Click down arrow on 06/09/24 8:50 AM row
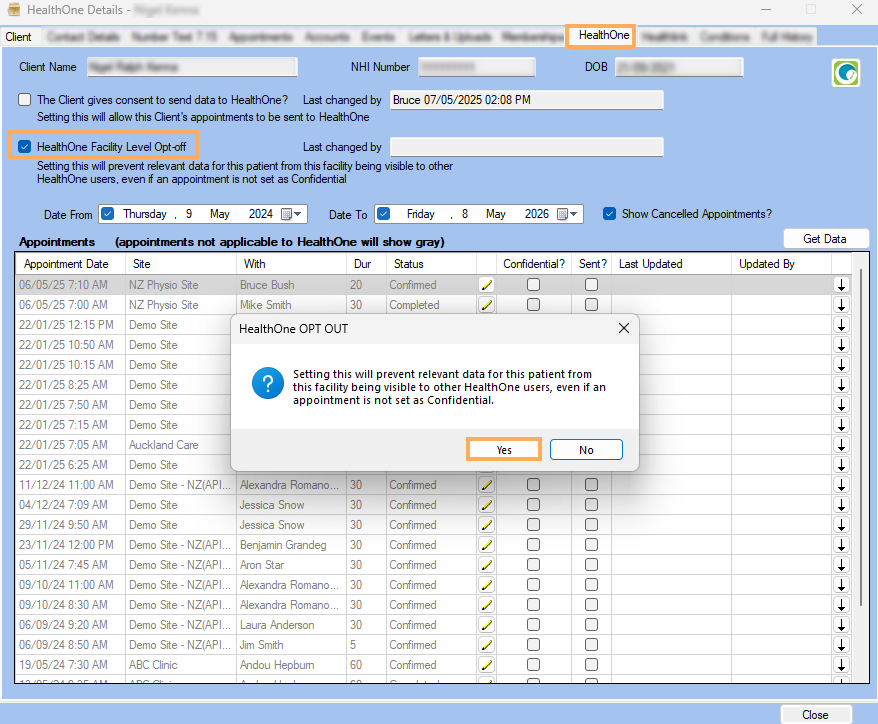The width and height of the screenshot is (878, 724). (x=841, y=645)
